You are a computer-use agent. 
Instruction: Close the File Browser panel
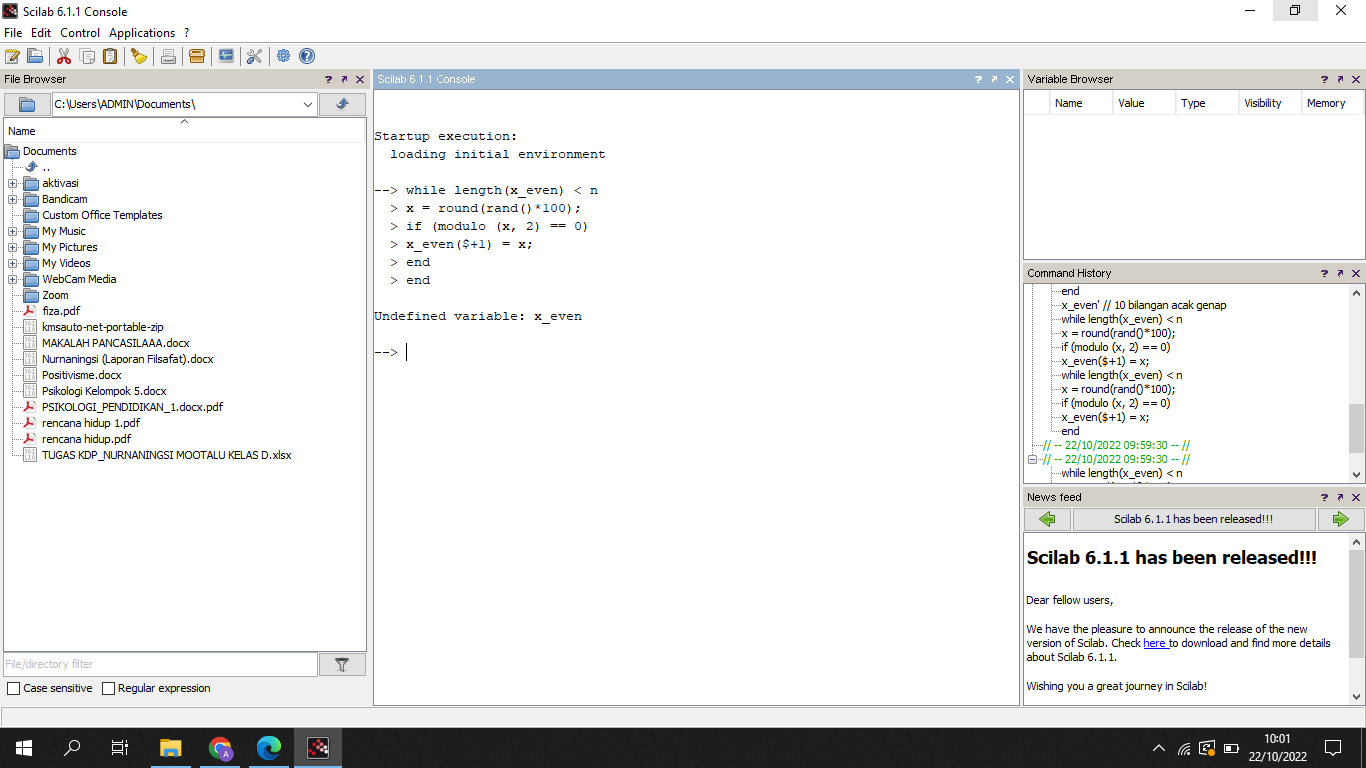pyautogui.click(x=360, y=79)
